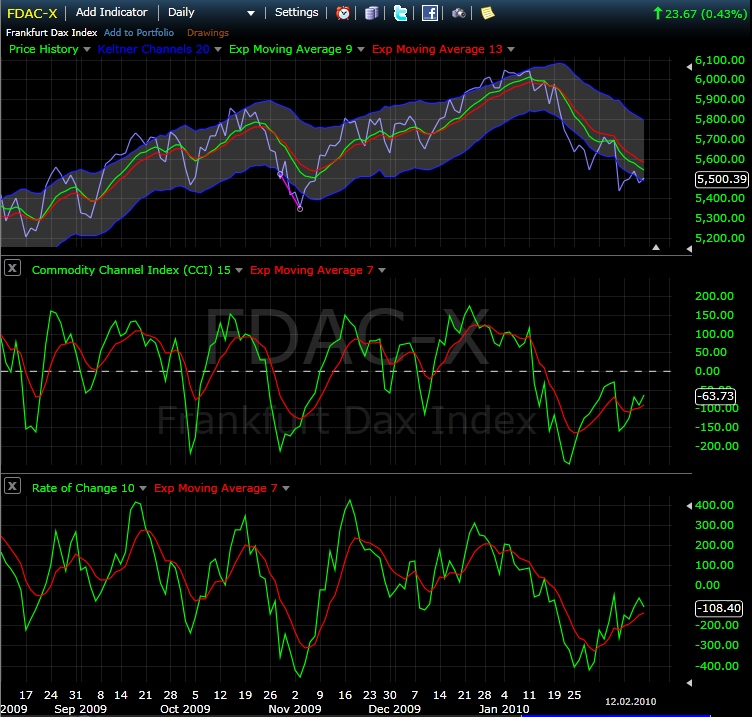This screenshot has width=752, height=717.
Task: Expand the Price History dropdown arrow
Action: (x=87, y=49)
